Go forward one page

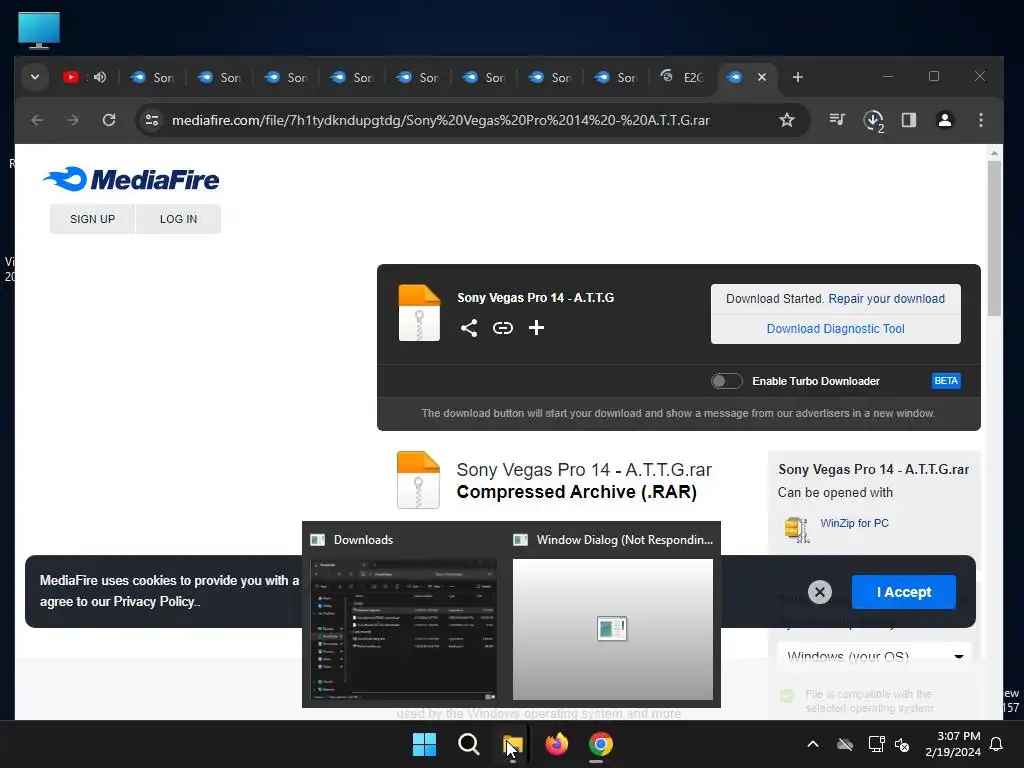pos(73,120)
